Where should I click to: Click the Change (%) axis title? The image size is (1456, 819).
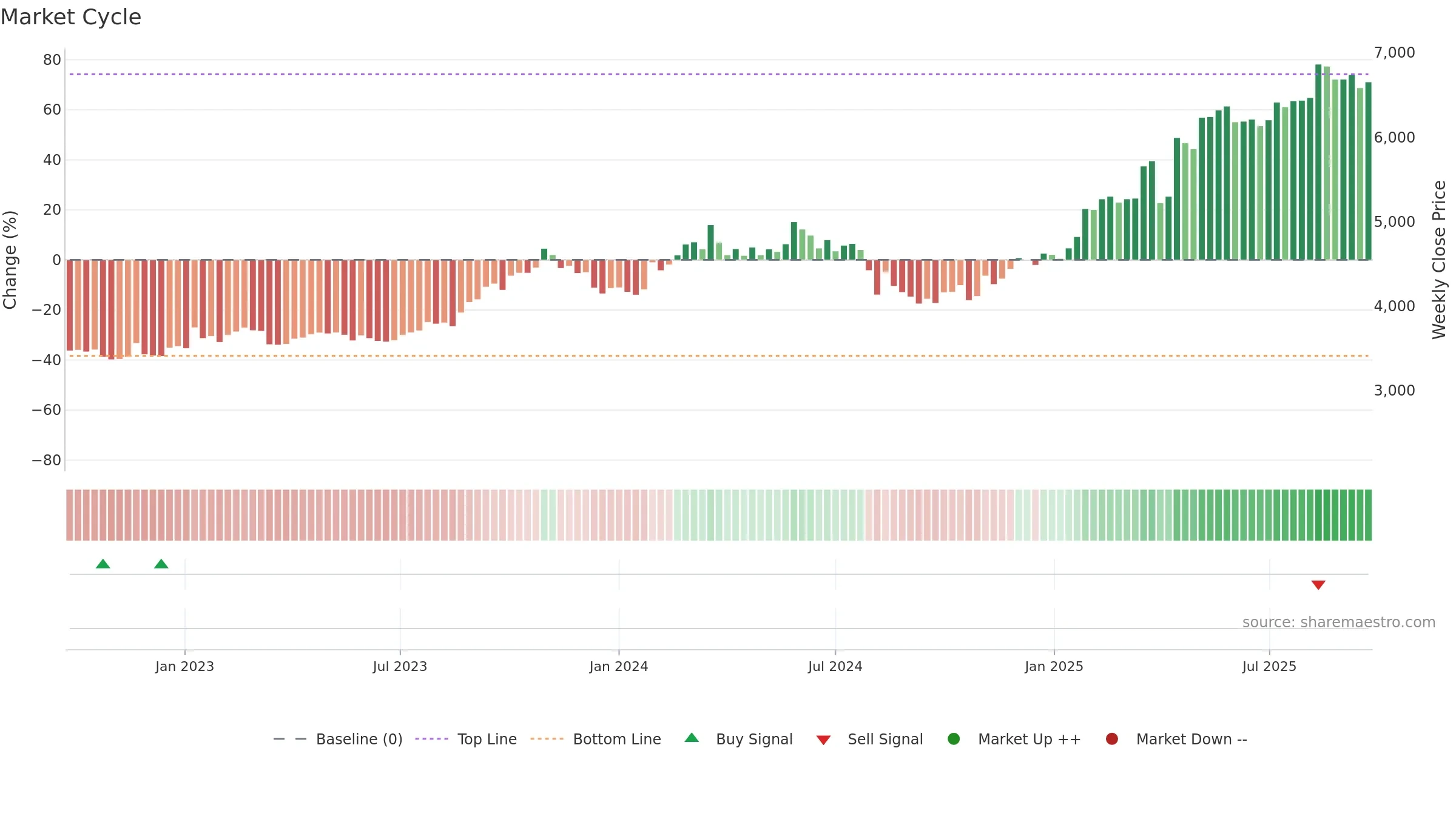(10, 260)
